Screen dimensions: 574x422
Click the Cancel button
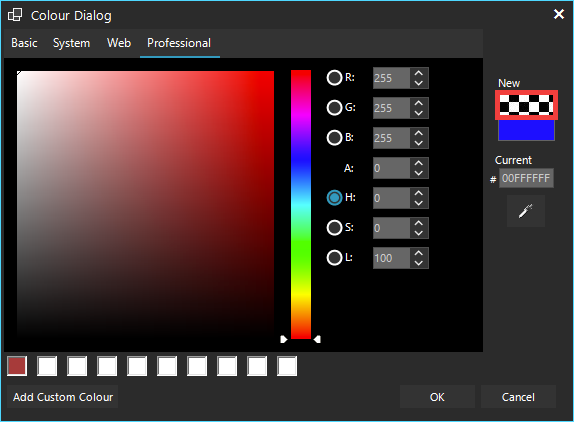(518, 397)
